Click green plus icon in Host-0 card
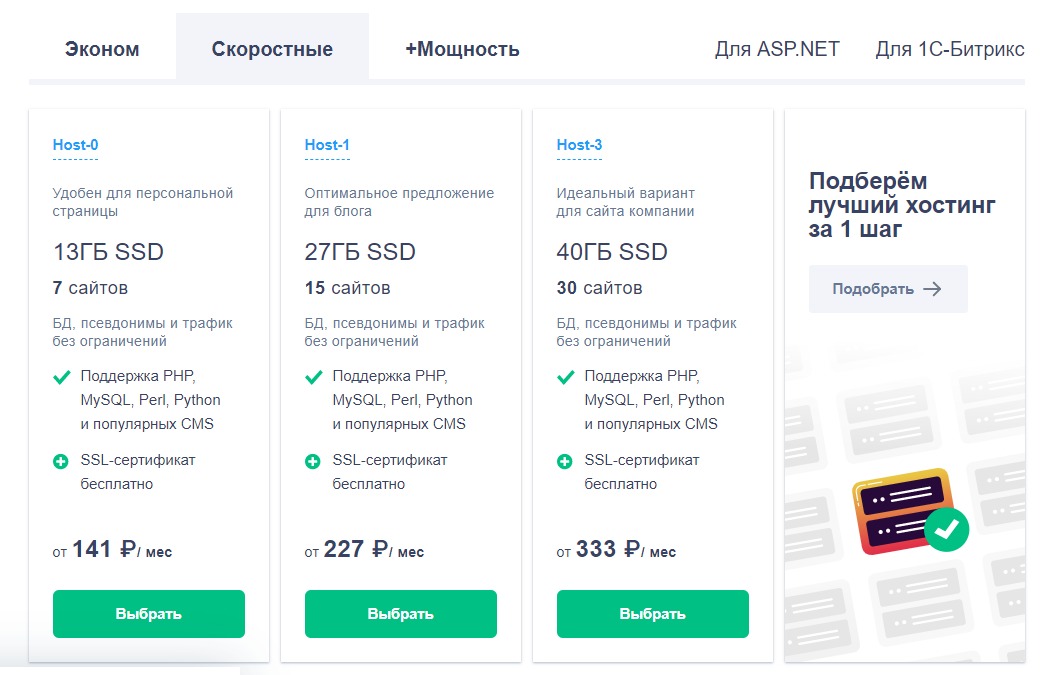The width and height of the screenshot is (1060, 675). click(61, 462)
